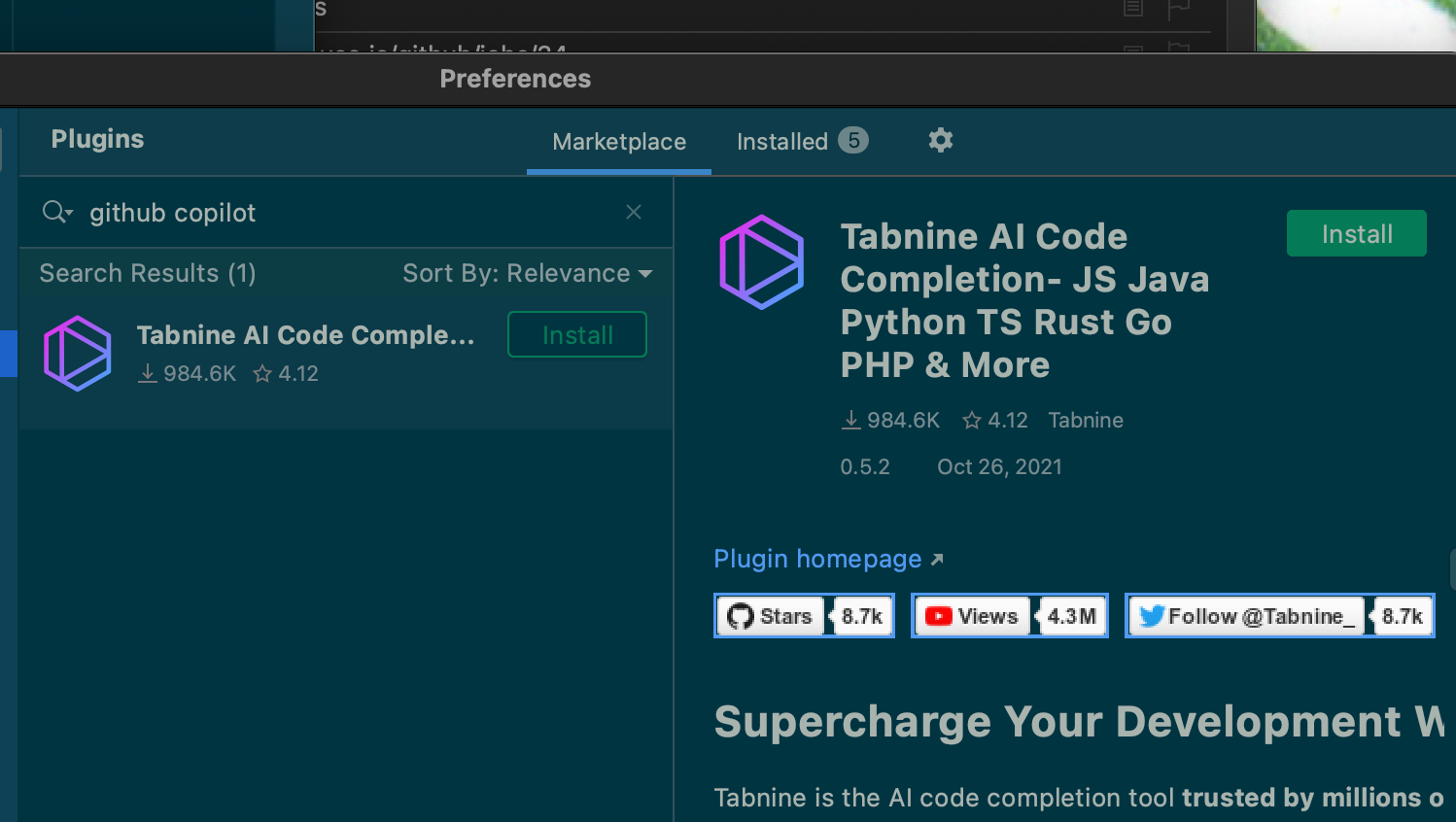Click the release date Oct 26, 2021
1456x822 pixels.
(999, 466)
